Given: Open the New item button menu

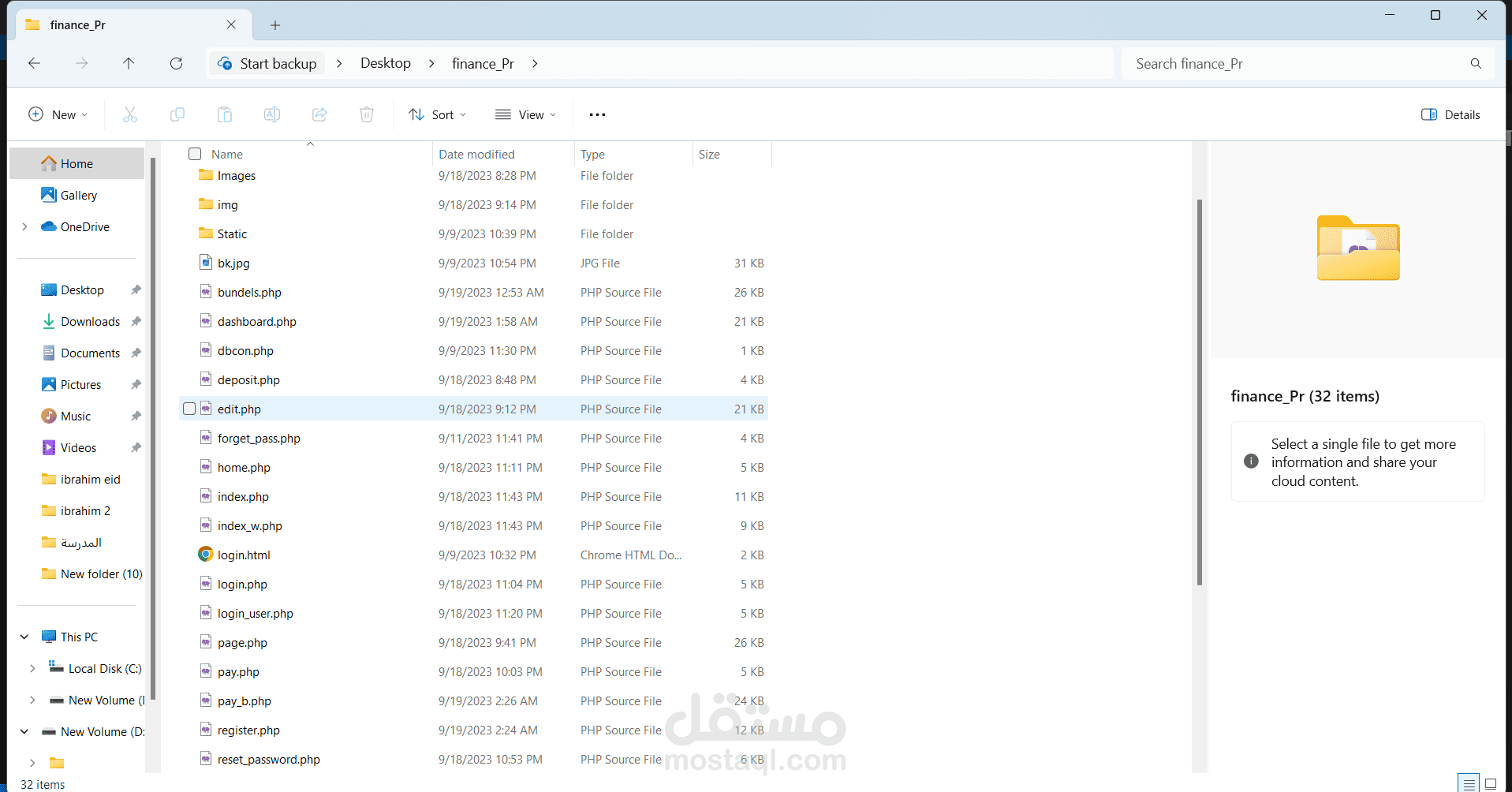Looking at the screenshot, I should click(x=58, y=115).
